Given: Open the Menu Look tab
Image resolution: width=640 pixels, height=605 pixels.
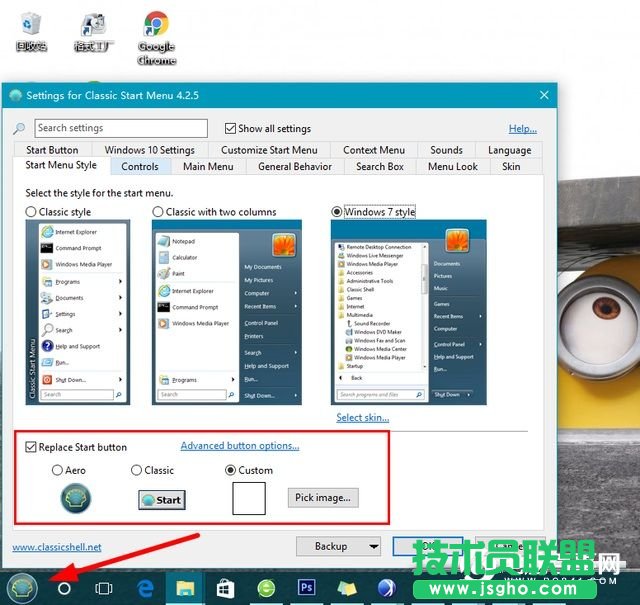Looking at the screenshot, I should point(453,167).
